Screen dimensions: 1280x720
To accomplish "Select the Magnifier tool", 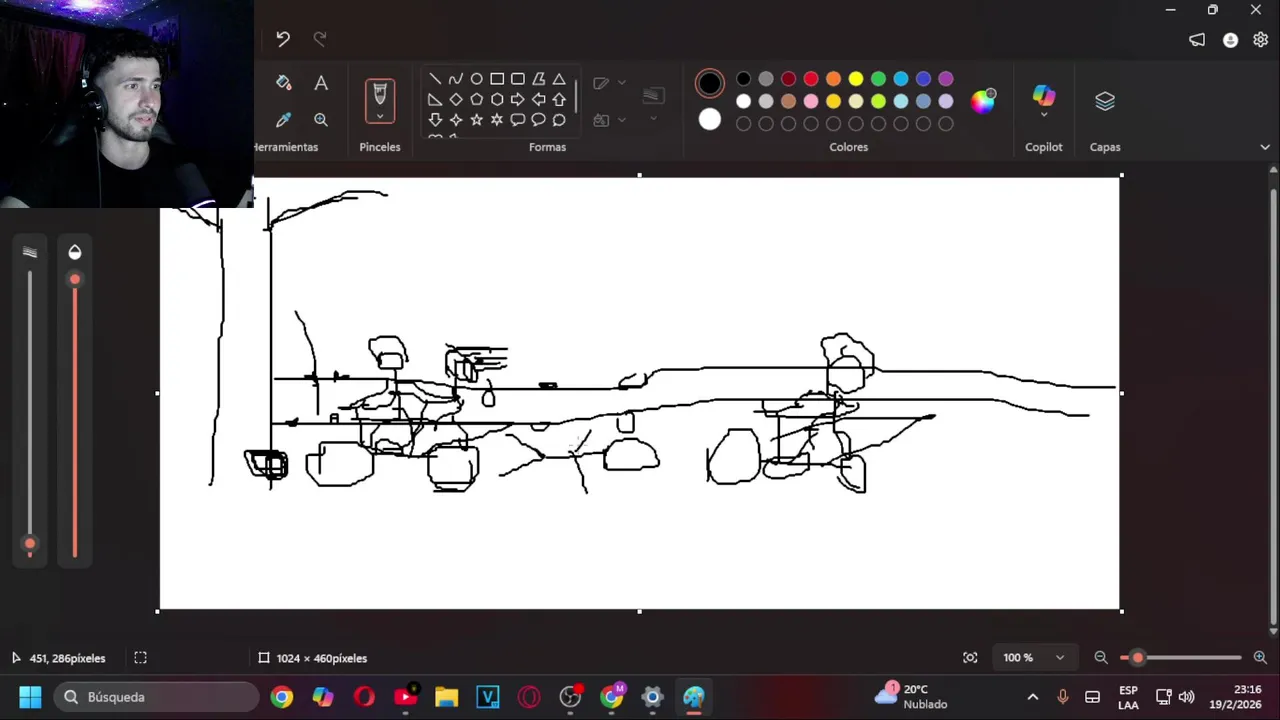I will 321,120.
